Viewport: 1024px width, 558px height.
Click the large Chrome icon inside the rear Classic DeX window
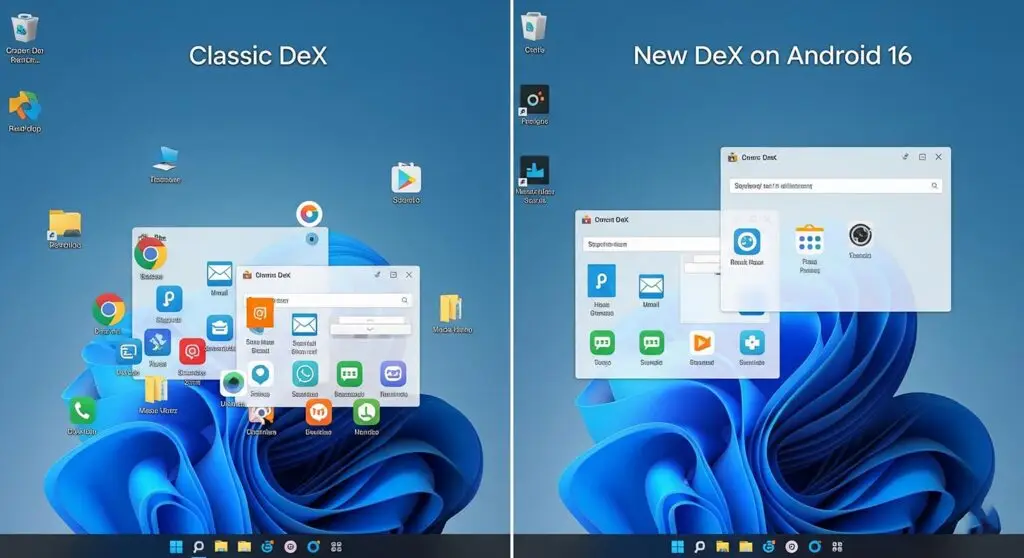coord(150,254)
